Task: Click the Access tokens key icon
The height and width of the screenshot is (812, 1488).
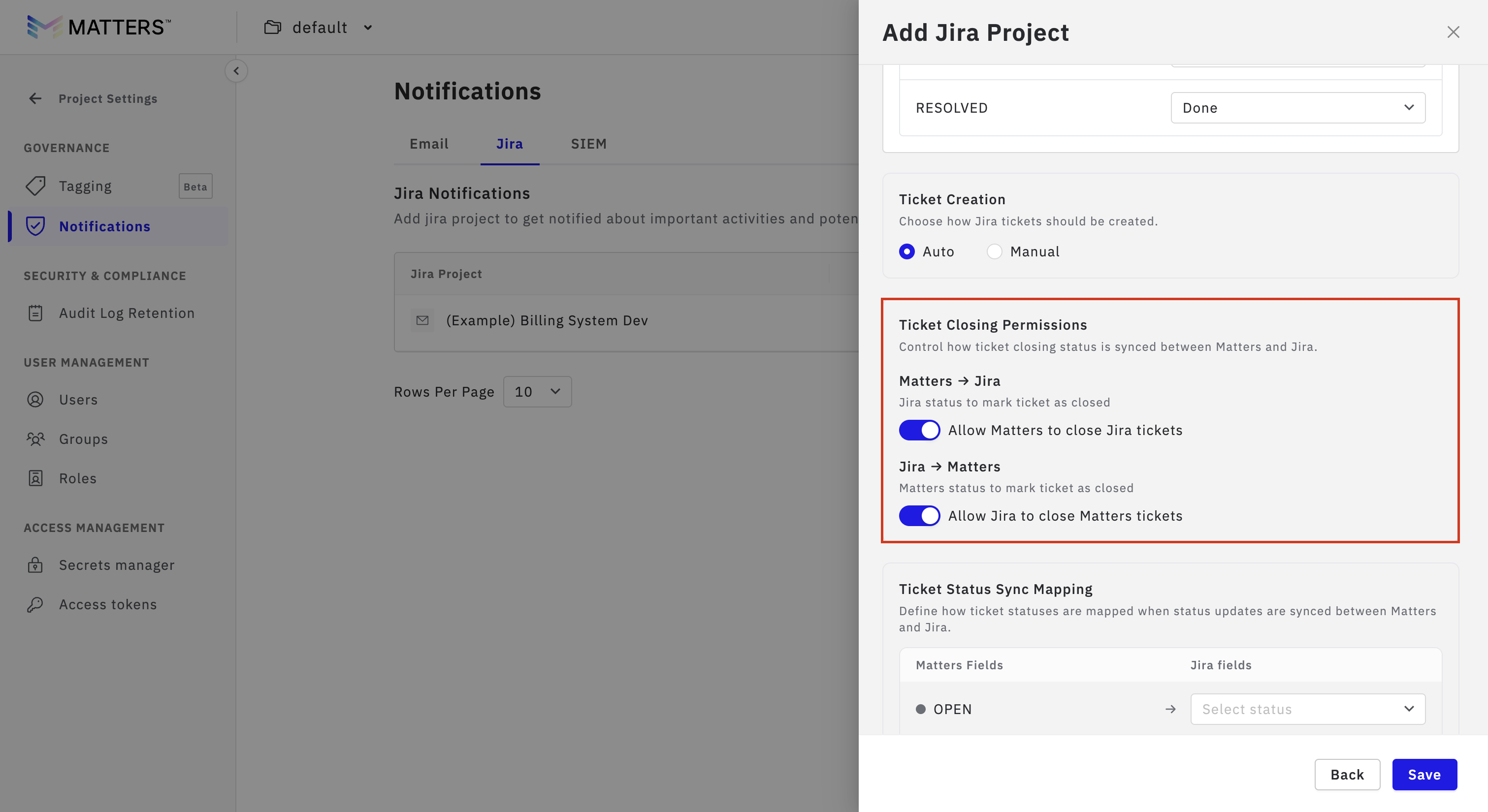Action: pyautogui.click(x=35, y=604)
